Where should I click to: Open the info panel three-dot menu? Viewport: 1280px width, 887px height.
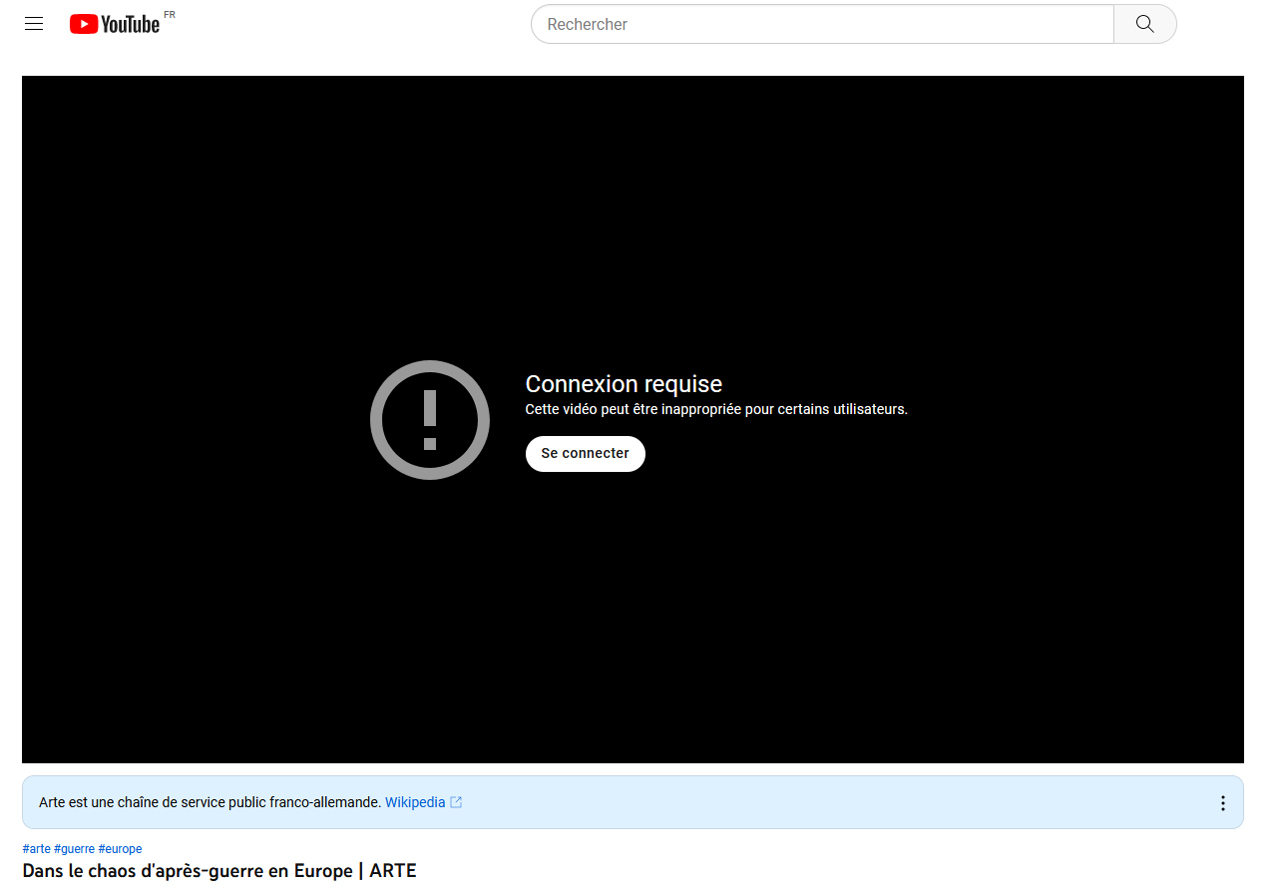coord(1222,803)
